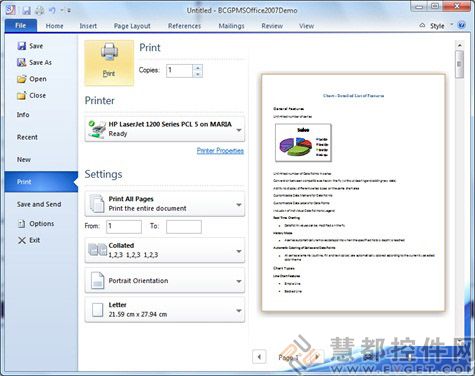
Task: Open the File tab
Action: pos(20,25)
